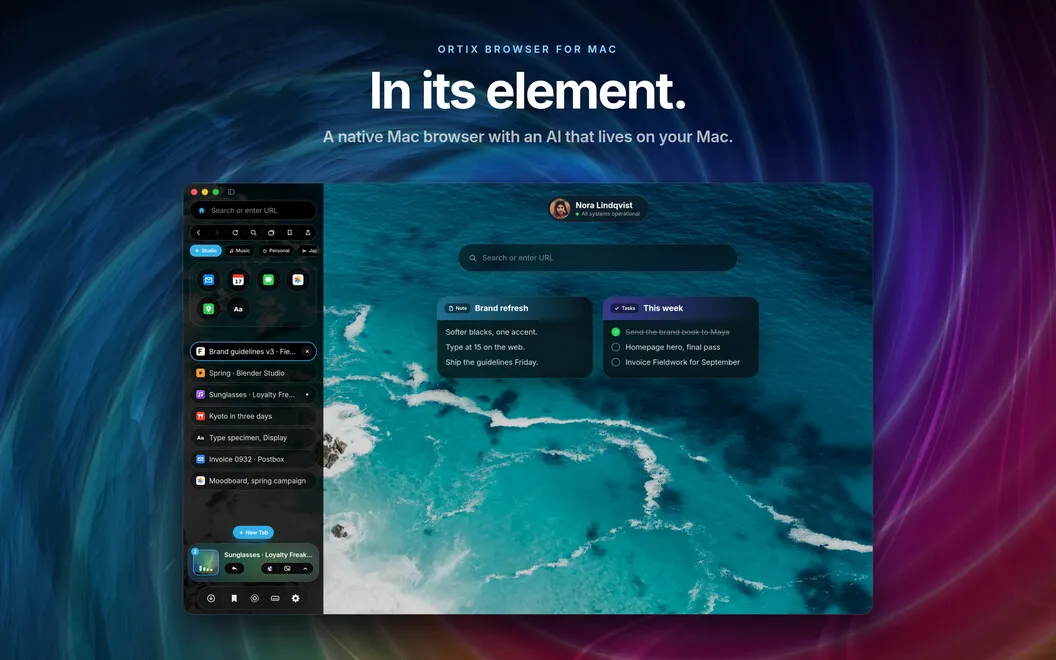Click the 'Softer blacks, one accent.' note line
Screen dimensions: 1056x660
tap(492, 332)
